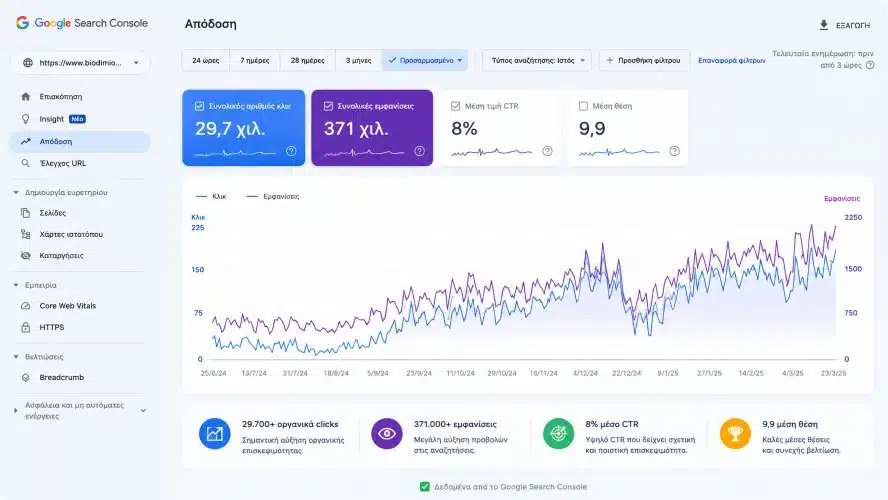Click the trend arrow icon beside Απόδοση
The width and height of the screenshot is (888, 500).
point(25,142)
